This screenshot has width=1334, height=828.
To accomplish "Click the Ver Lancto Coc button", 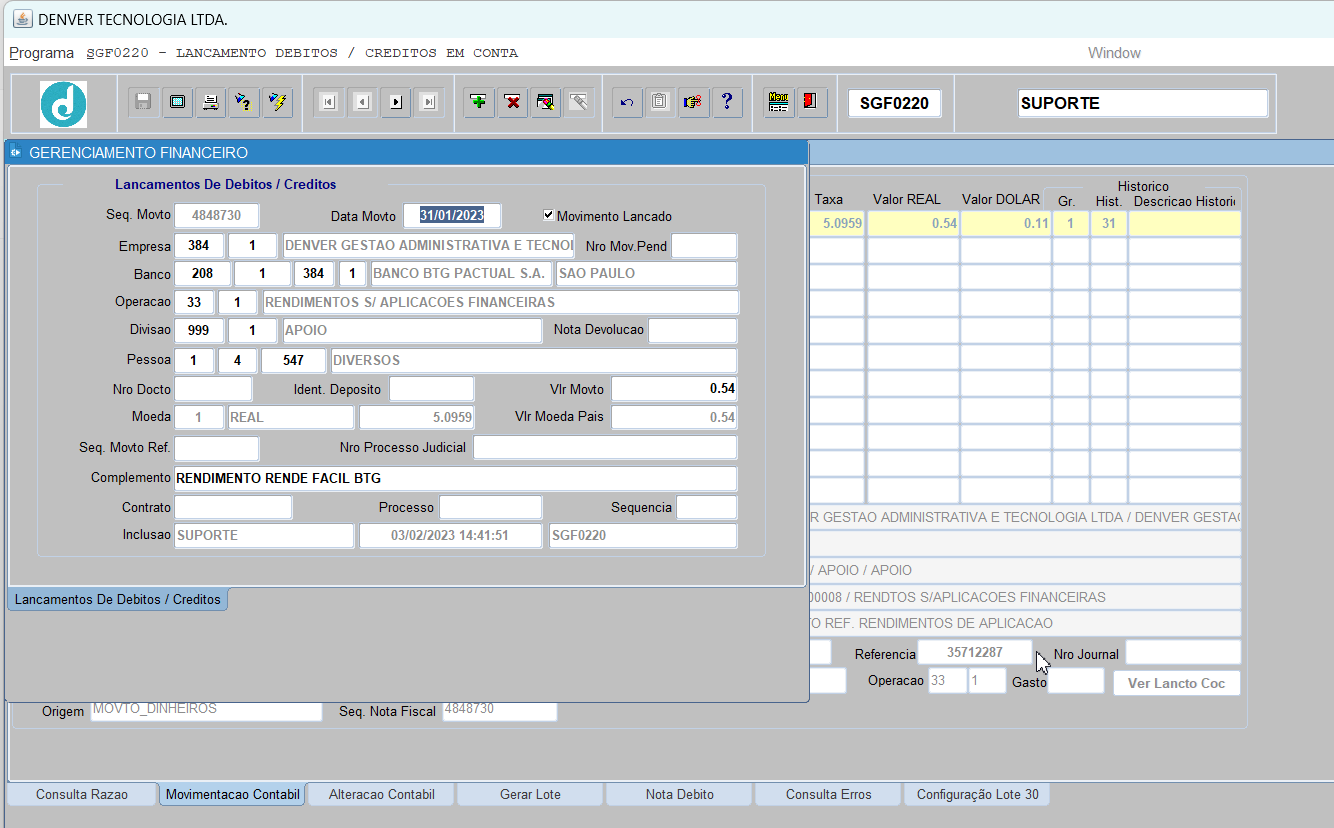I will [x=1176, y=683].
